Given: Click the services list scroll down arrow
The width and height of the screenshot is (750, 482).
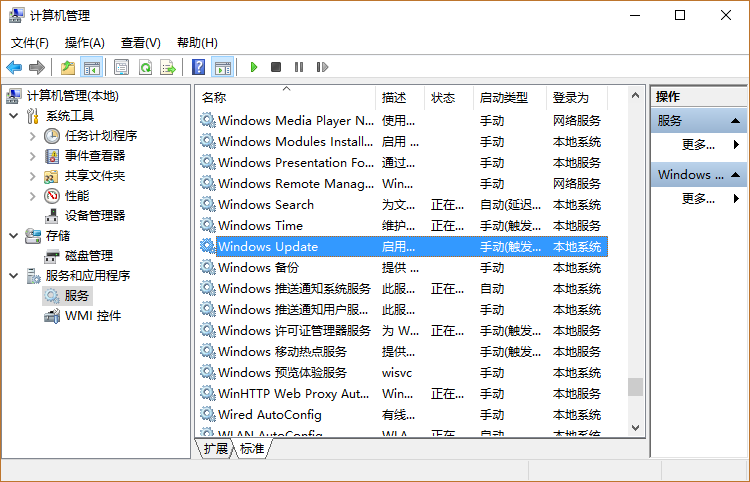Looking at the screenshot, I should coord(635,428).
